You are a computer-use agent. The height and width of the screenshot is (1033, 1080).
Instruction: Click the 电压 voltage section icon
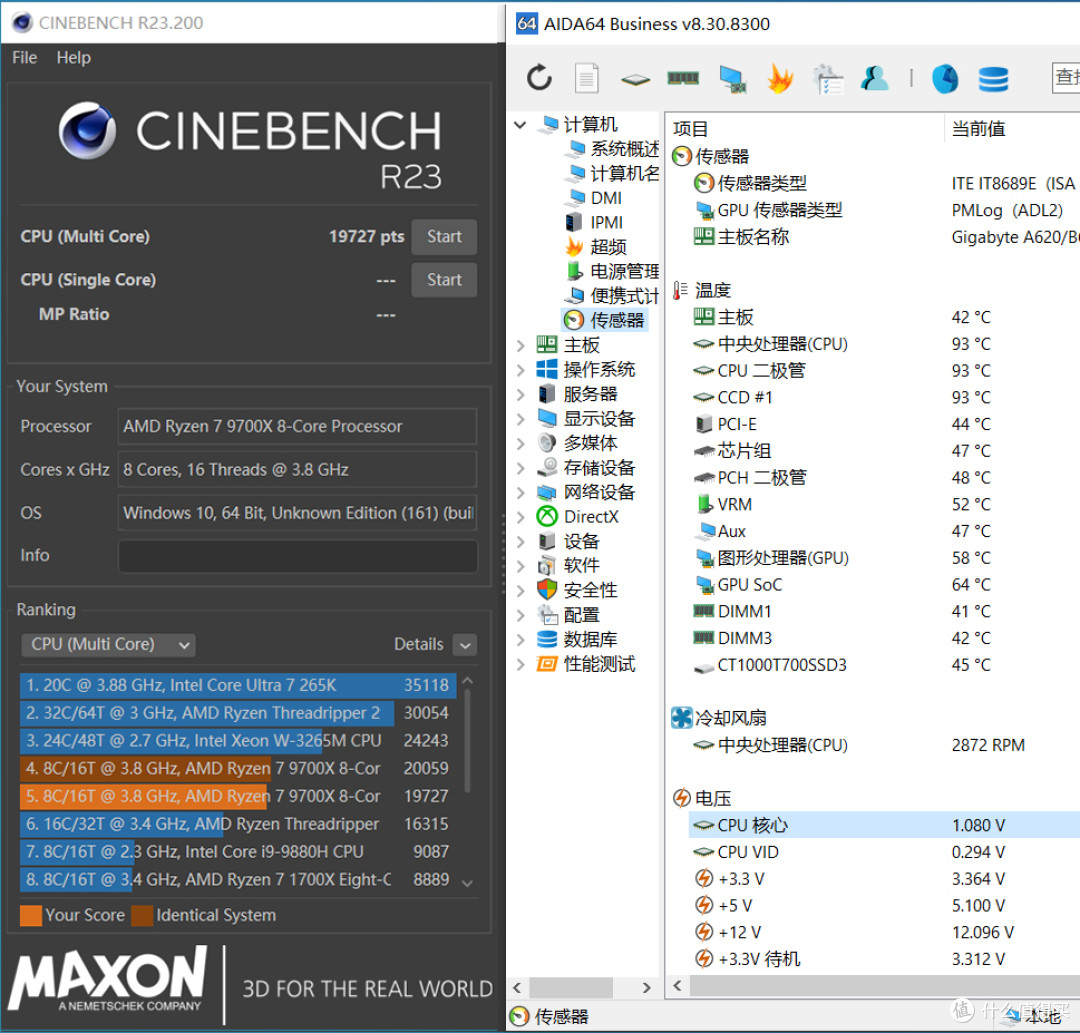[682, 798]
